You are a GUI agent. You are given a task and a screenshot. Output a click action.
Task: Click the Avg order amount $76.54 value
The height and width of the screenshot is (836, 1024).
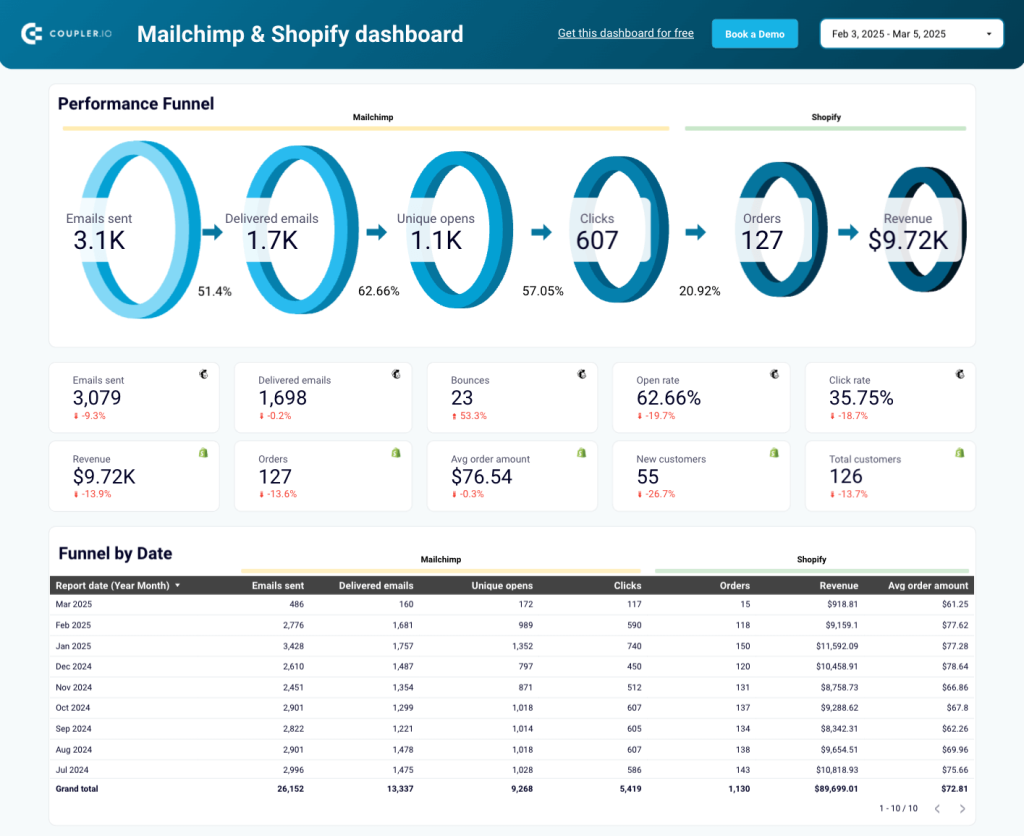pyautogui.click(x=481, y=477)
